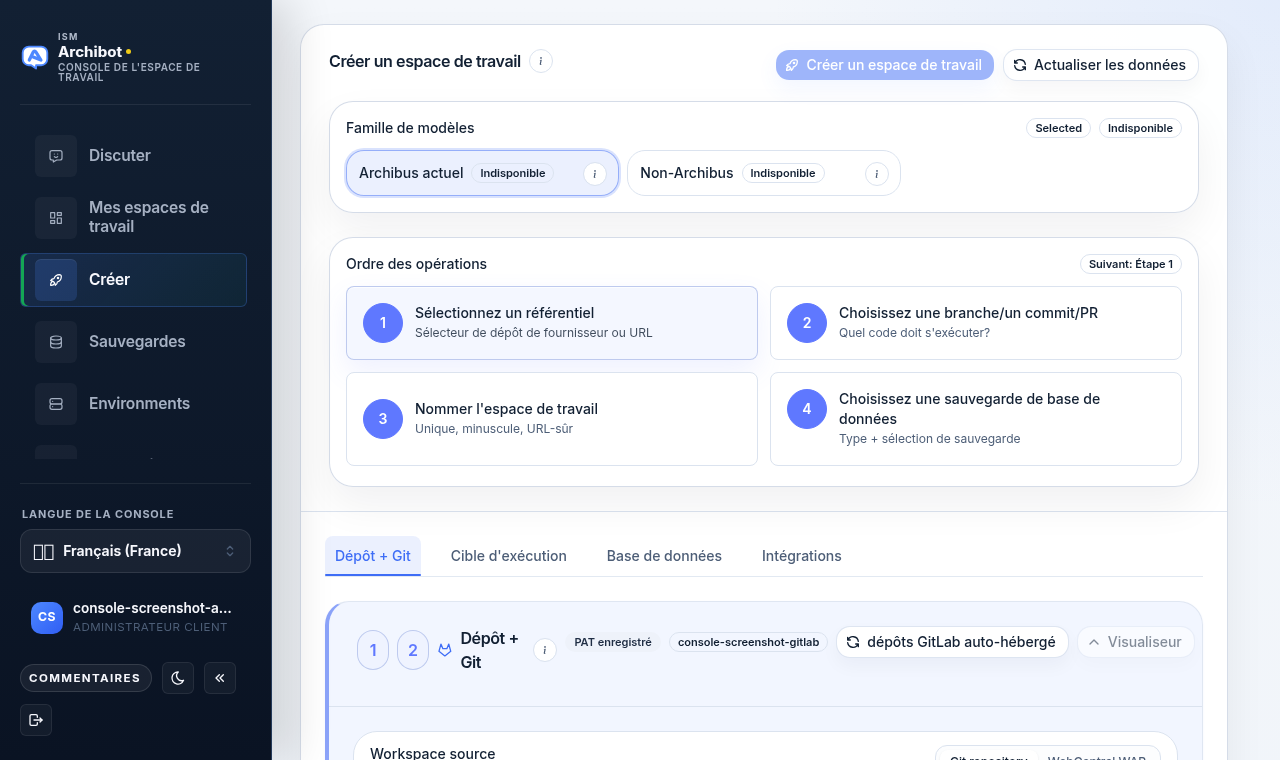This screenshot has height=760, width=1280.
Task: Click the Ordre des opérations label
Action: tap(416, 264)
